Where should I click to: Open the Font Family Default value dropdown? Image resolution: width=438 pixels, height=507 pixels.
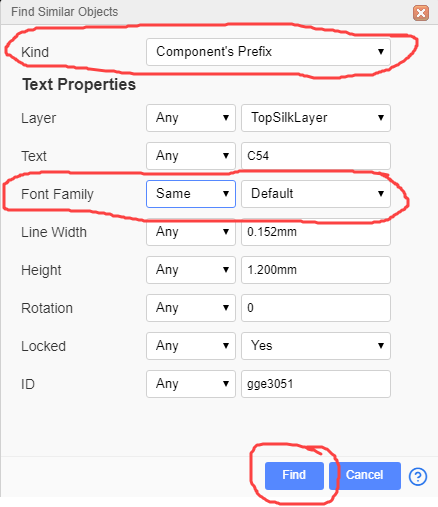(316, 194)
